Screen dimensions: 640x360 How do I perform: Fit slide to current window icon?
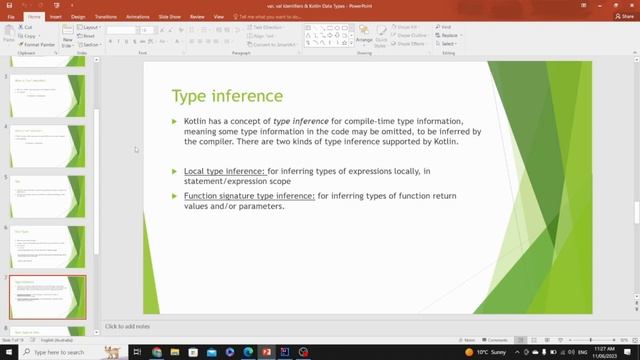tap(635, 340)
